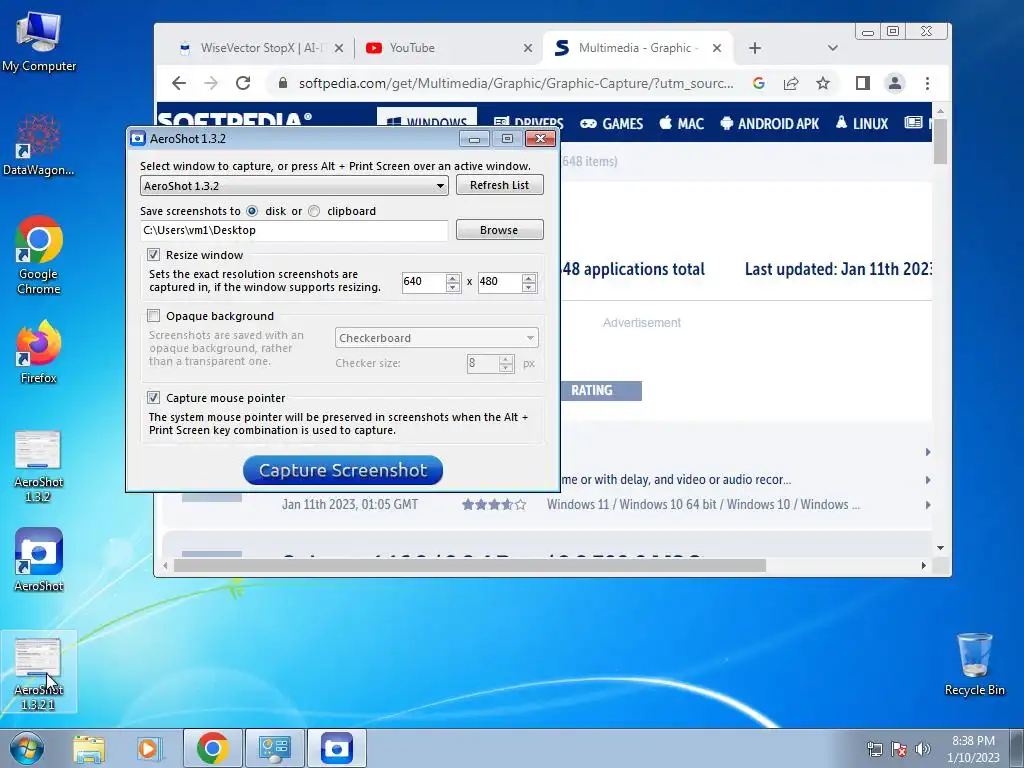This screenshot has width=1024, height=768.
Task: Click the height field showing 480
Action: tap(500, 281)
